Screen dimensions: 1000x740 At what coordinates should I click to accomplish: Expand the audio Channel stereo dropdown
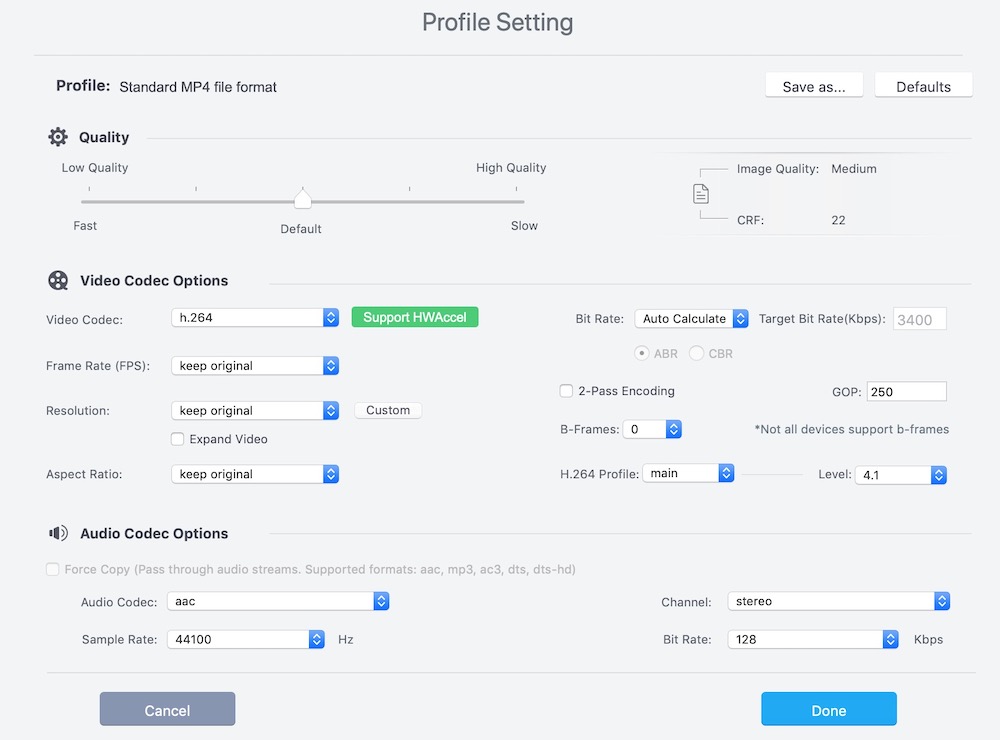click(x=838, y=602)
